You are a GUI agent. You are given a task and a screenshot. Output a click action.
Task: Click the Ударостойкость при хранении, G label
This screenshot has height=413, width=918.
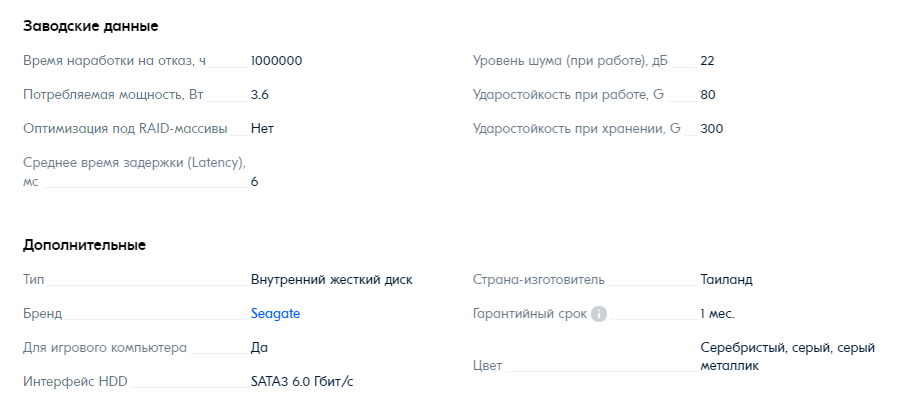tap(576, 129)
